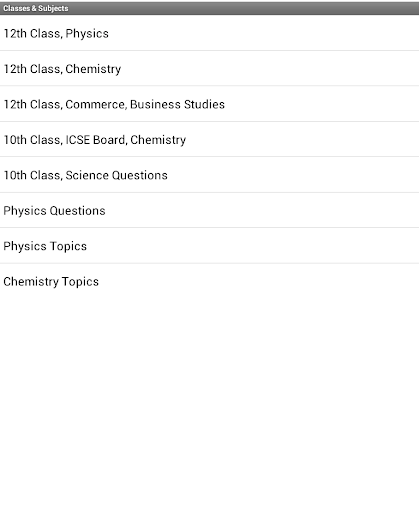Screen dimensions: 419x512
Task: Select Physics Questions list item
Action: point(209,210)
